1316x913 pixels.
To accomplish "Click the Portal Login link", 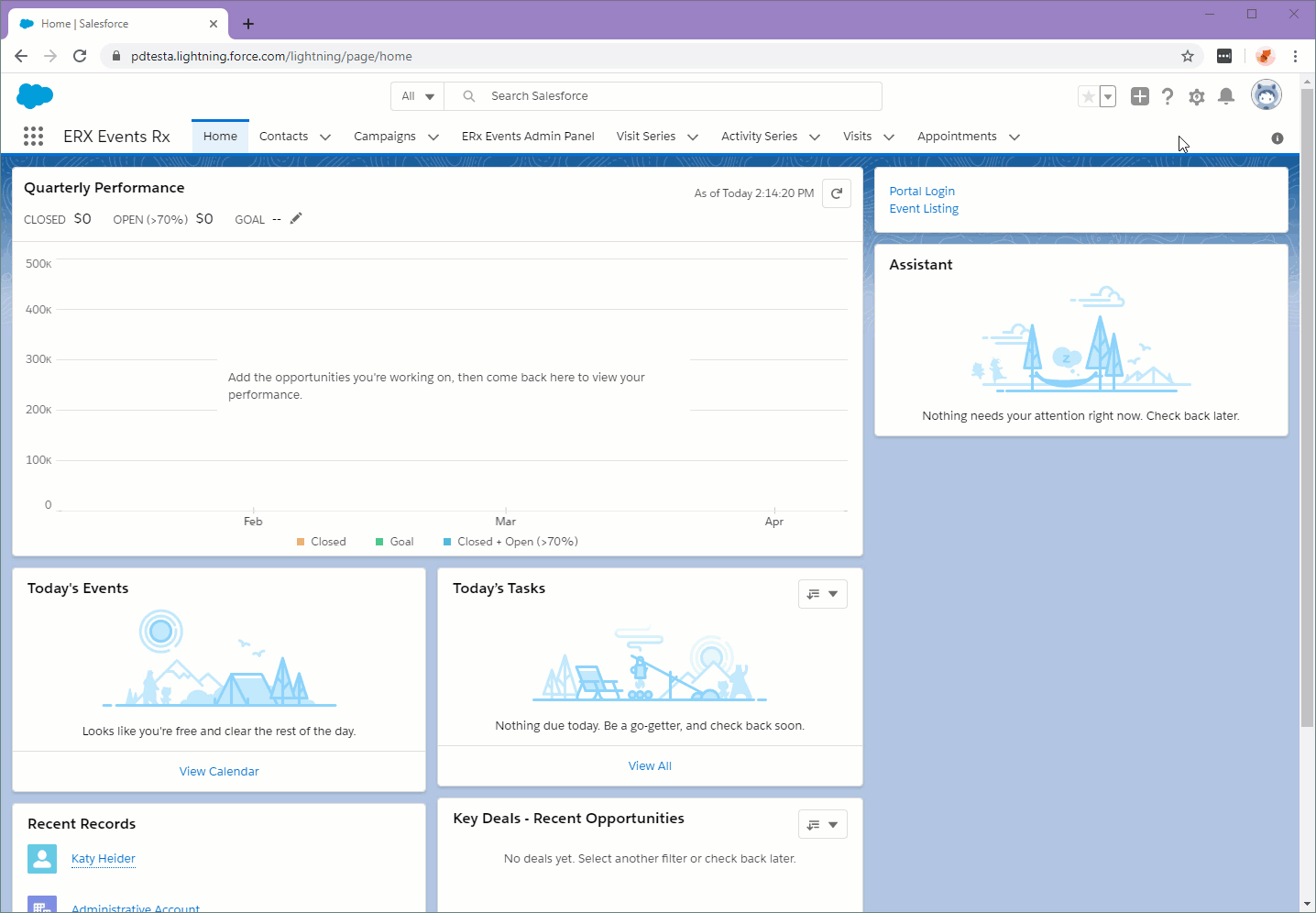I will tap(922, 191).
